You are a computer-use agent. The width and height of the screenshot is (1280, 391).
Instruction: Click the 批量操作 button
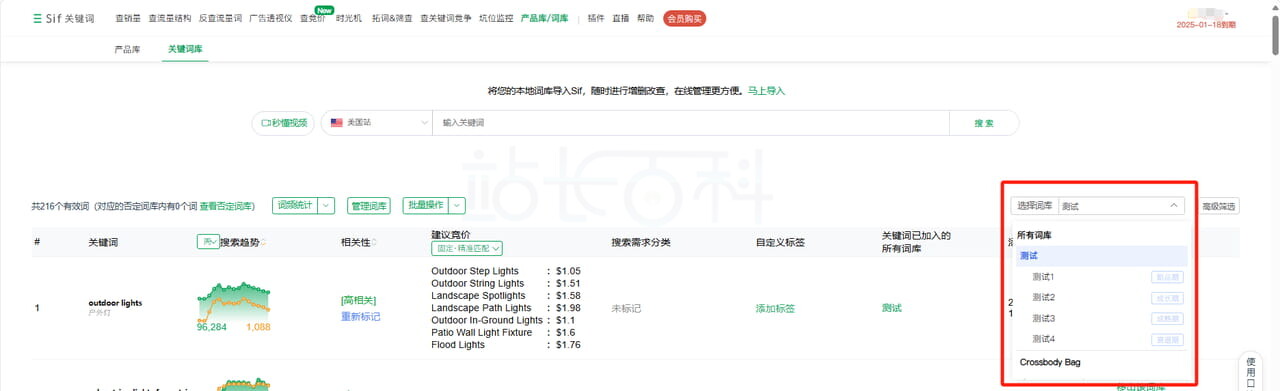click(426, 205)
